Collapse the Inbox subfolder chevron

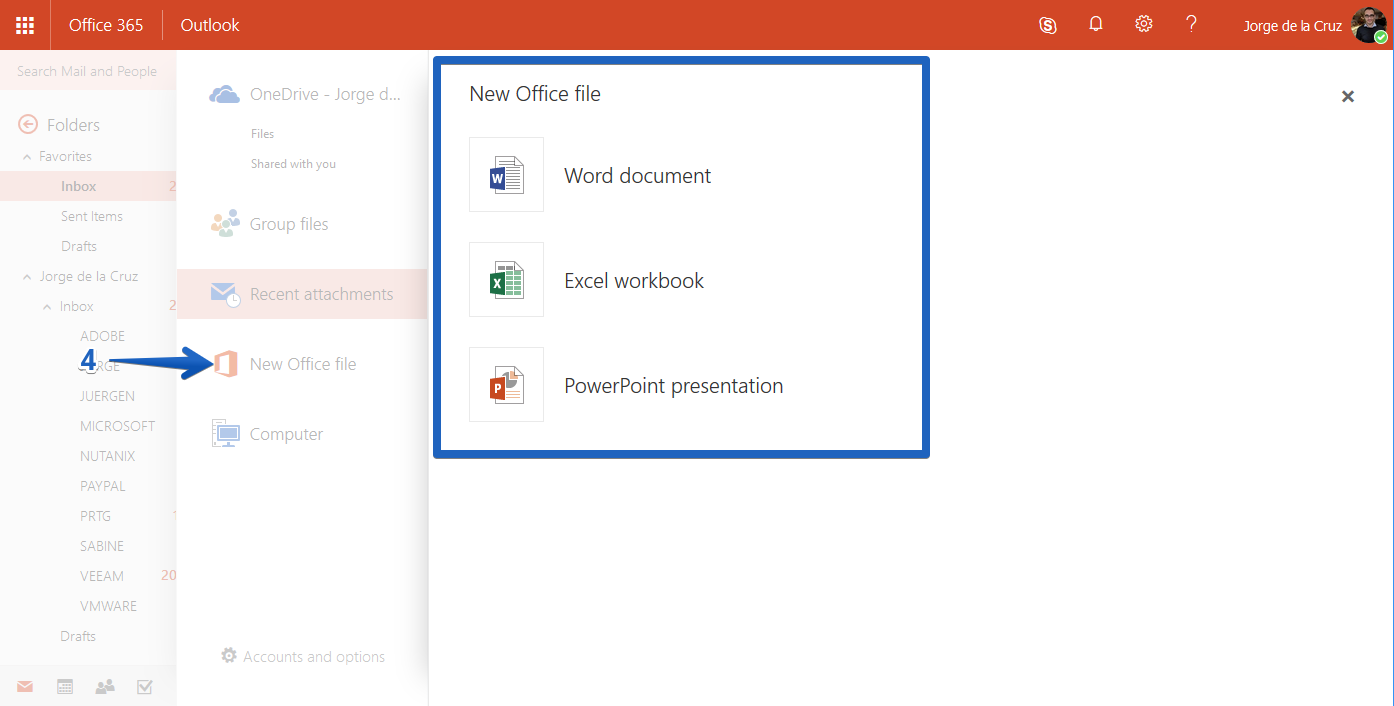click(x=47, y=307)
